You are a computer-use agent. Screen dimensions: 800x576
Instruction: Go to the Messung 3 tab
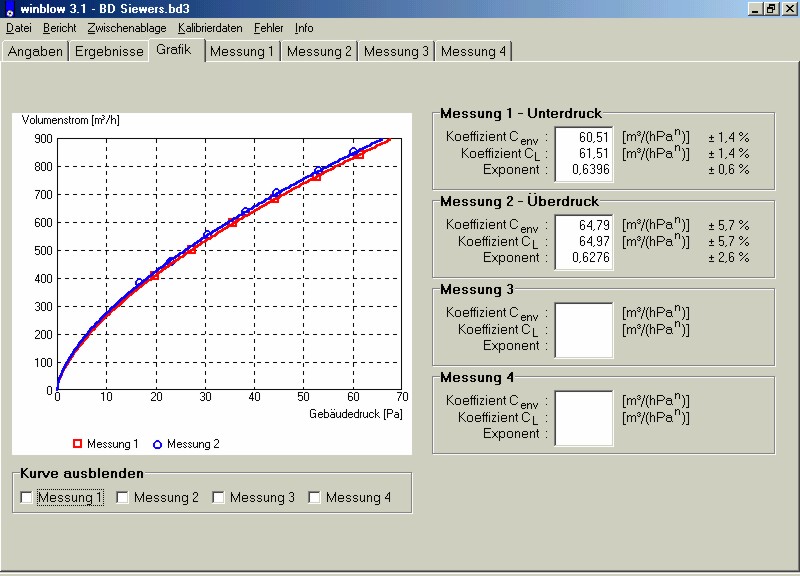pyautogui.click(x=396, y=52)
